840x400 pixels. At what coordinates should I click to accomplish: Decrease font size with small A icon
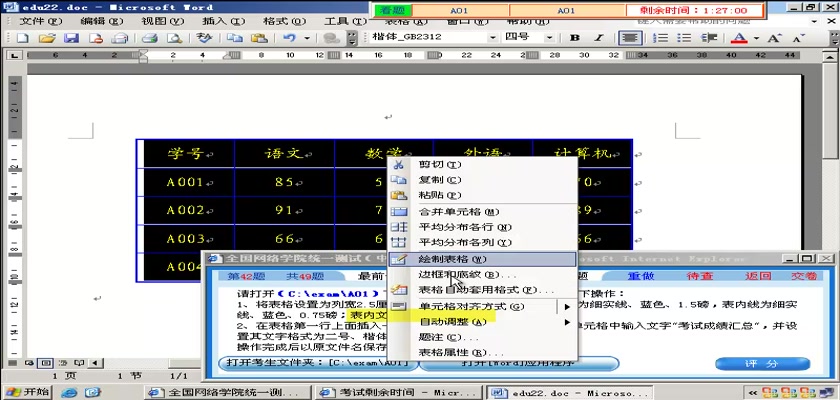[798, 38]
